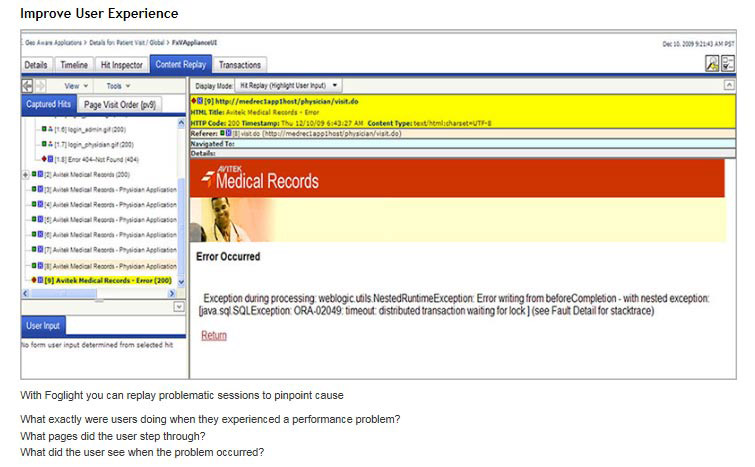Click the Return link under the error message
The width and height of the screenshot is (755, 467).
pos(214,335)
